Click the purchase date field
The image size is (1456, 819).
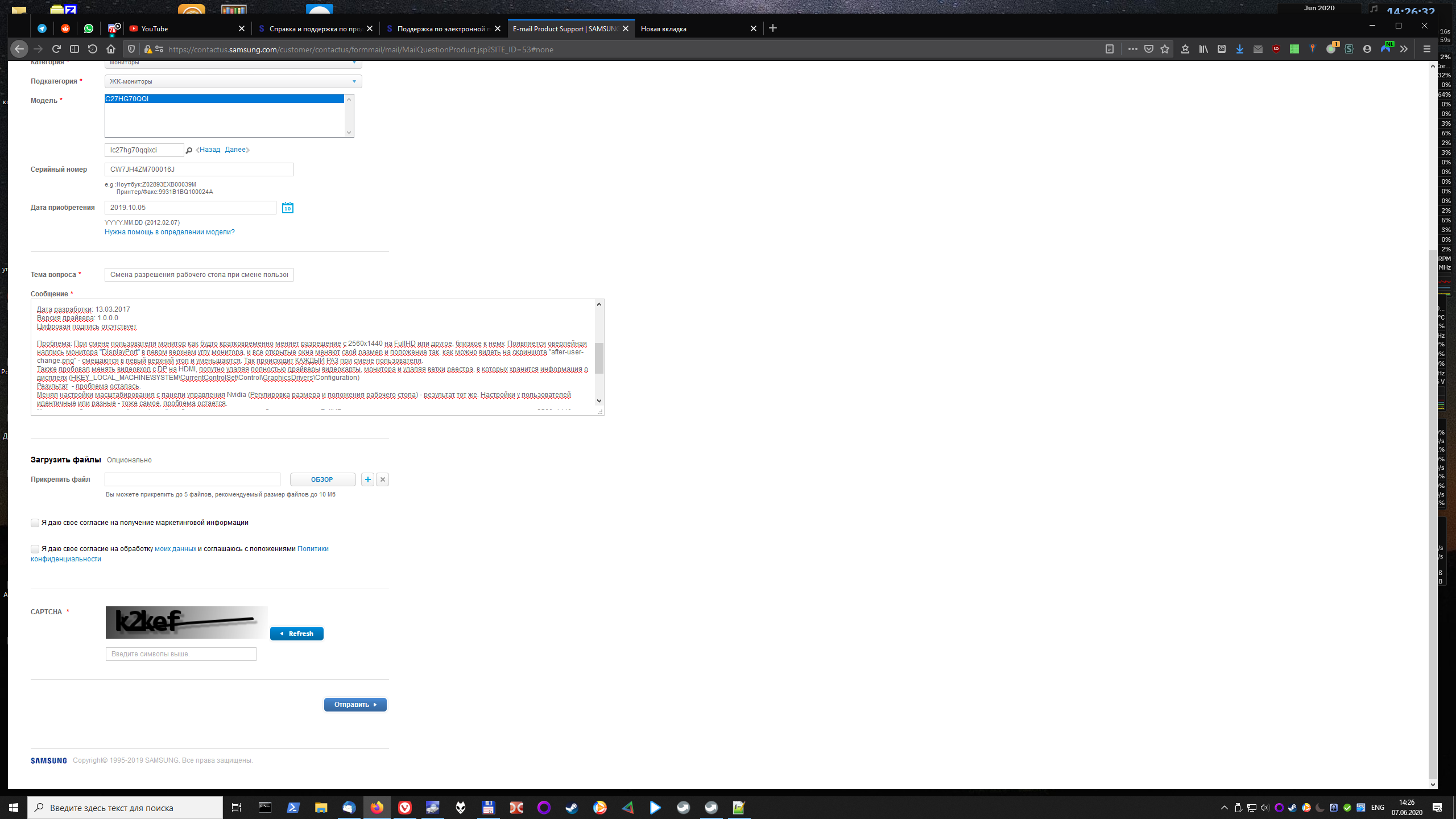click(x=191, y=208)
